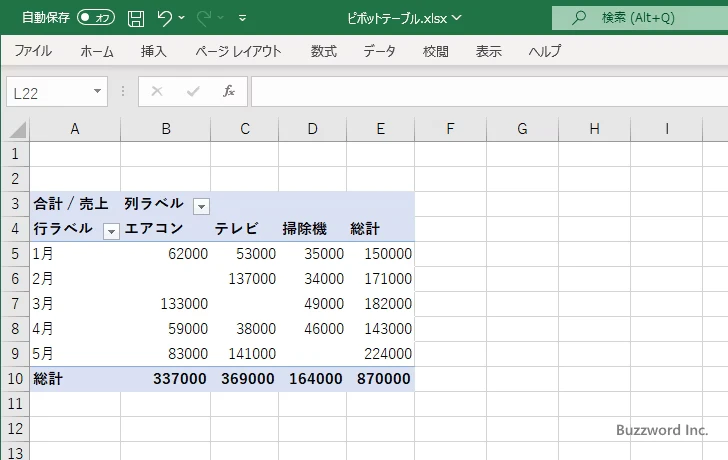Screen dimensions: 728x460
Task: Select column A header
Action: [75, 129]
